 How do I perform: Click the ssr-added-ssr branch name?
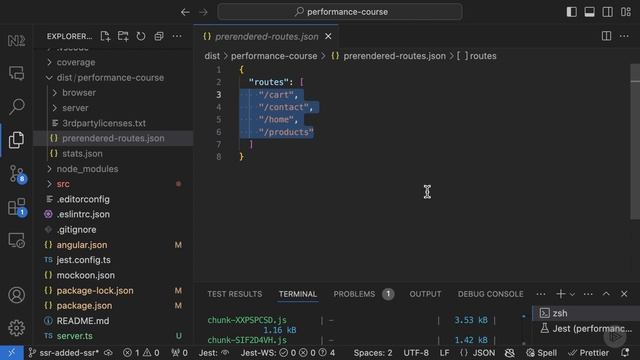coord(63,353)
